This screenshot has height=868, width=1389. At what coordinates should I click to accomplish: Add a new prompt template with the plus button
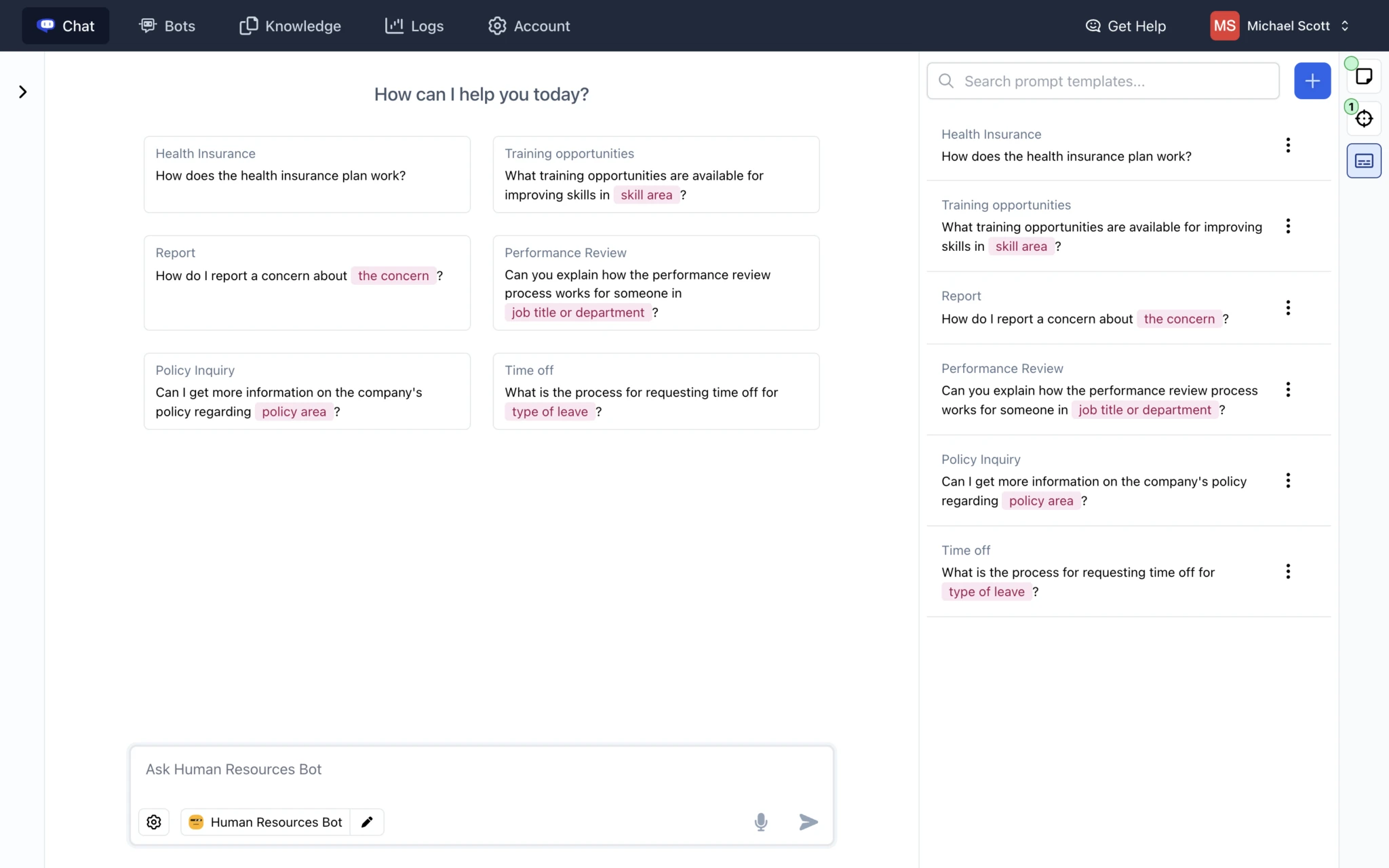pyautogui.click(x=1312, y=81)
